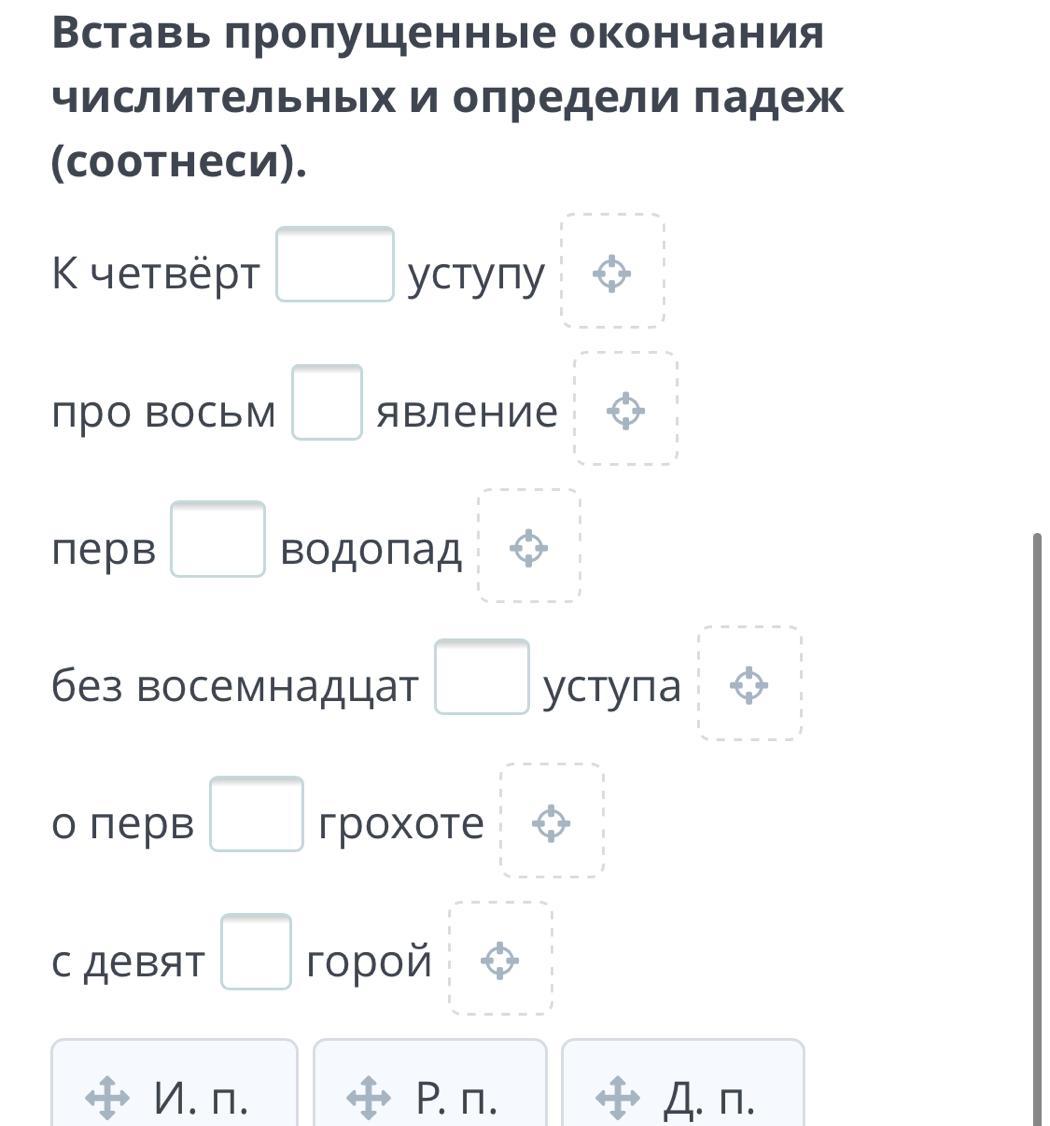
Task: Click the vertical scrollbar on the right edge
Action: (x=1036, y=829)
